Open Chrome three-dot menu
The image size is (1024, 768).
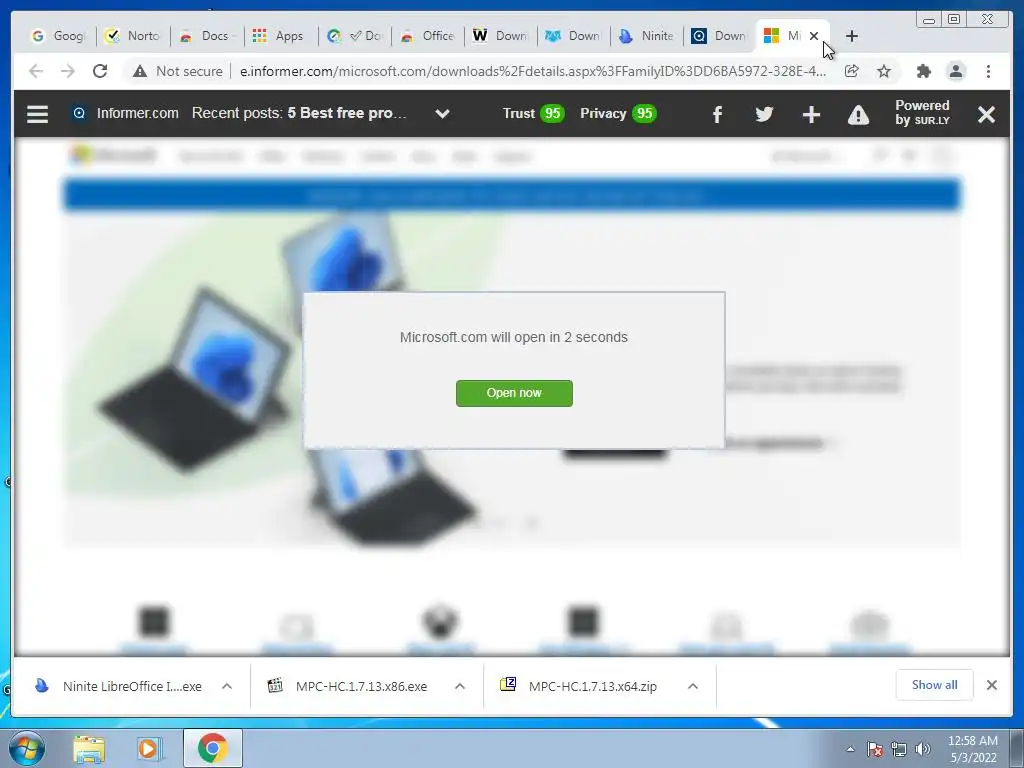click(988, 71)
